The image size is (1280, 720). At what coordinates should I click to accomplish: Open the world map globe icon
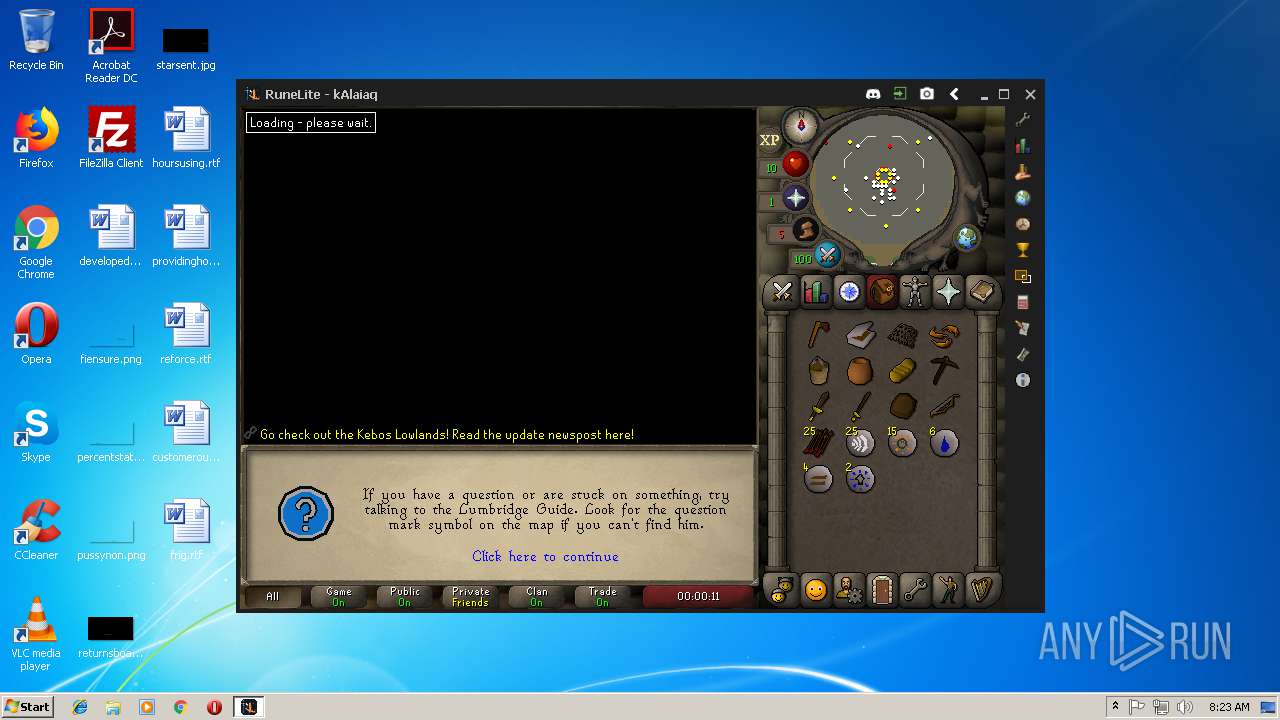[x=967, y=238]
